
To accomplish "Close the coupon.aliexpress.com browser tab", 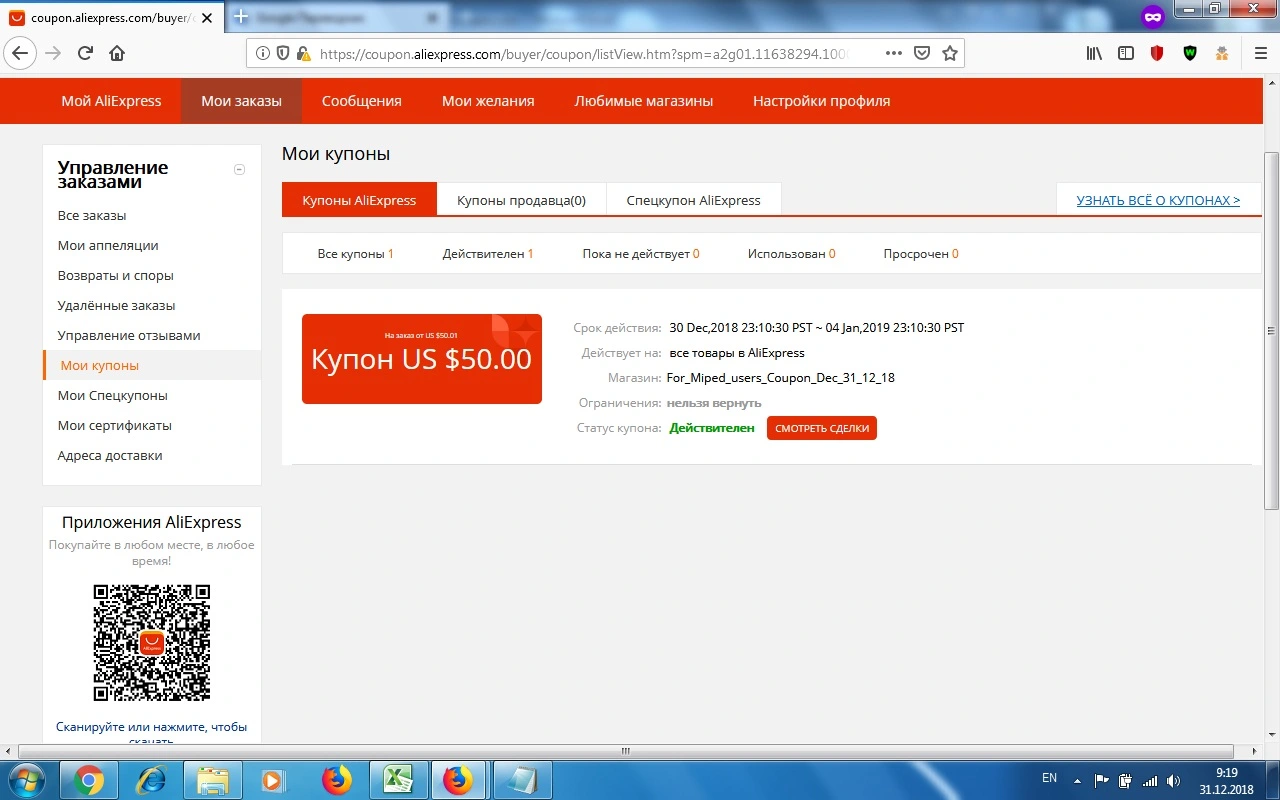I will tap(208, 18).
